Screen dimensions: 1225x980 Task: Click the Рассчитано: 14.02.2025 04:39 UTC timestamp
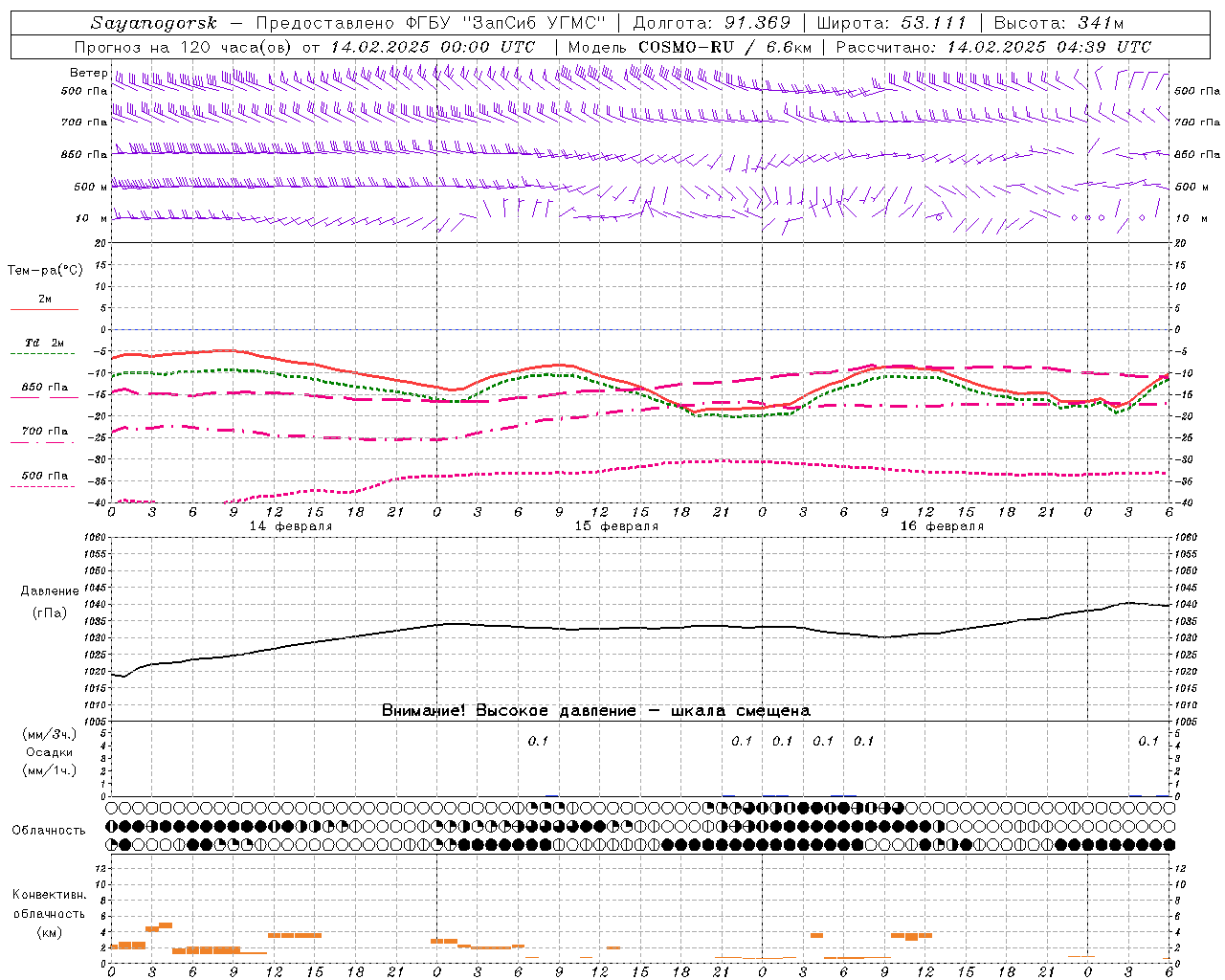point(993,47)
